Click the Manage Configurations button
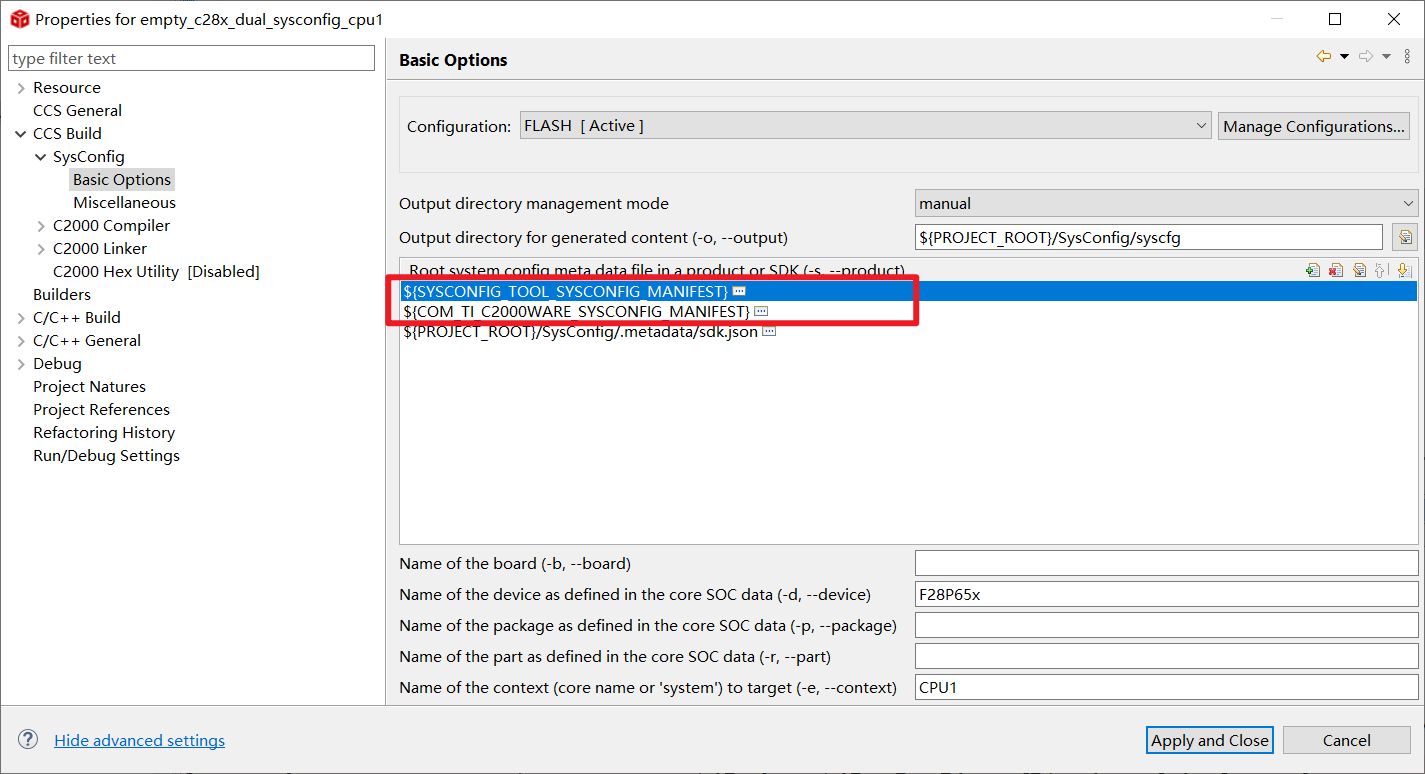1425x774 pixels. click(1314, 126)
